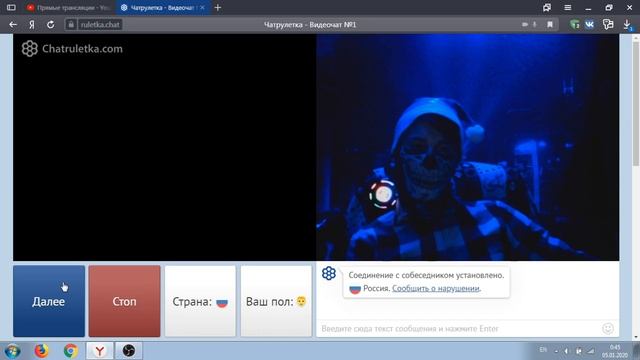Check the microphone permission icon in the address bar
This screenshot has height=360, width=640.
[x=534, y=24]
